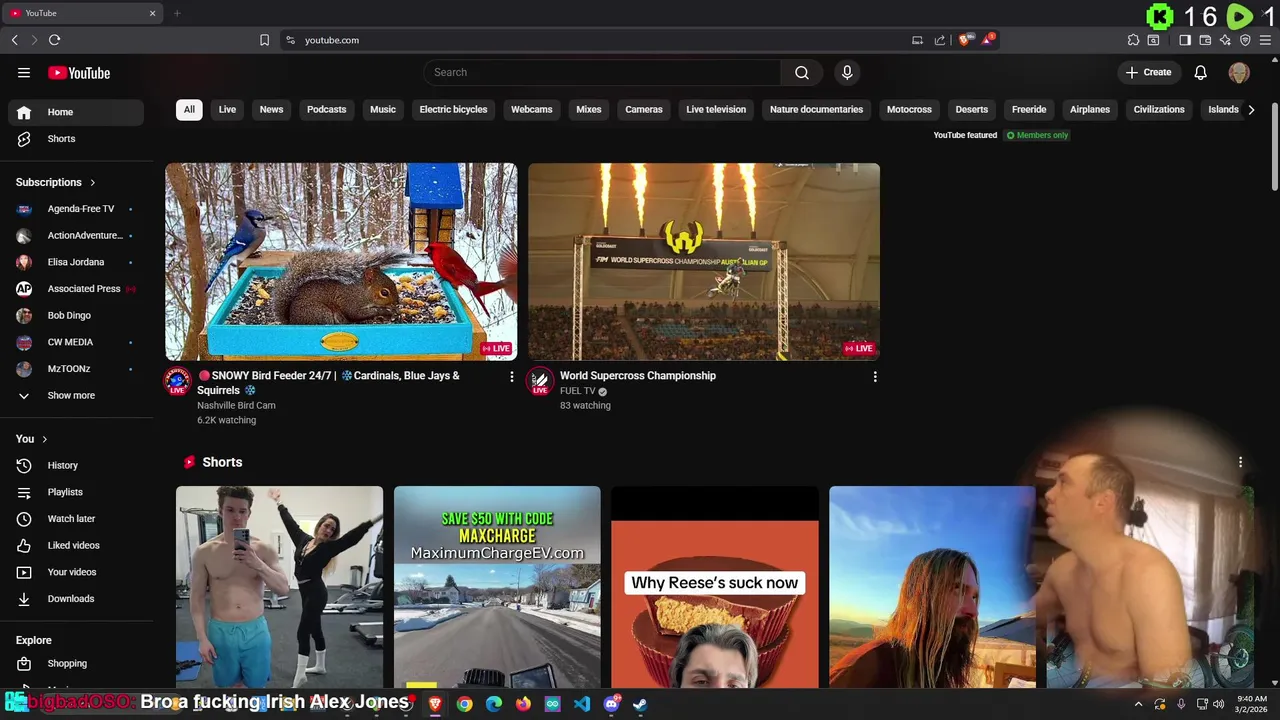This screenshot has height=720, width=1280.
Task: Go to Home in the sidebar
Action: click(x=76, y=112)
